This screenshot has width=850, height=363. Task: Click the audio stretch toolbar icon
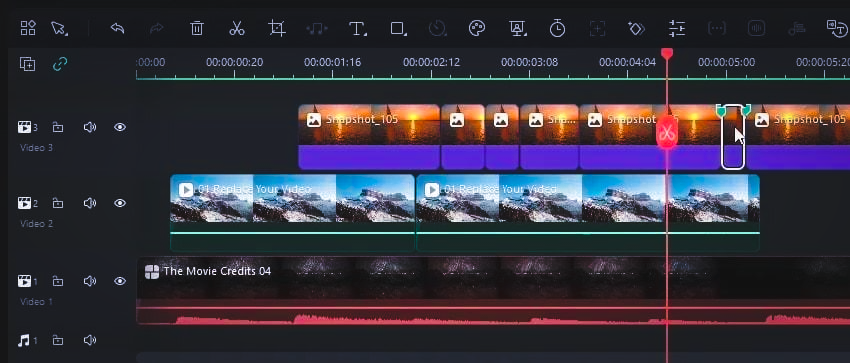coord(796,29)
